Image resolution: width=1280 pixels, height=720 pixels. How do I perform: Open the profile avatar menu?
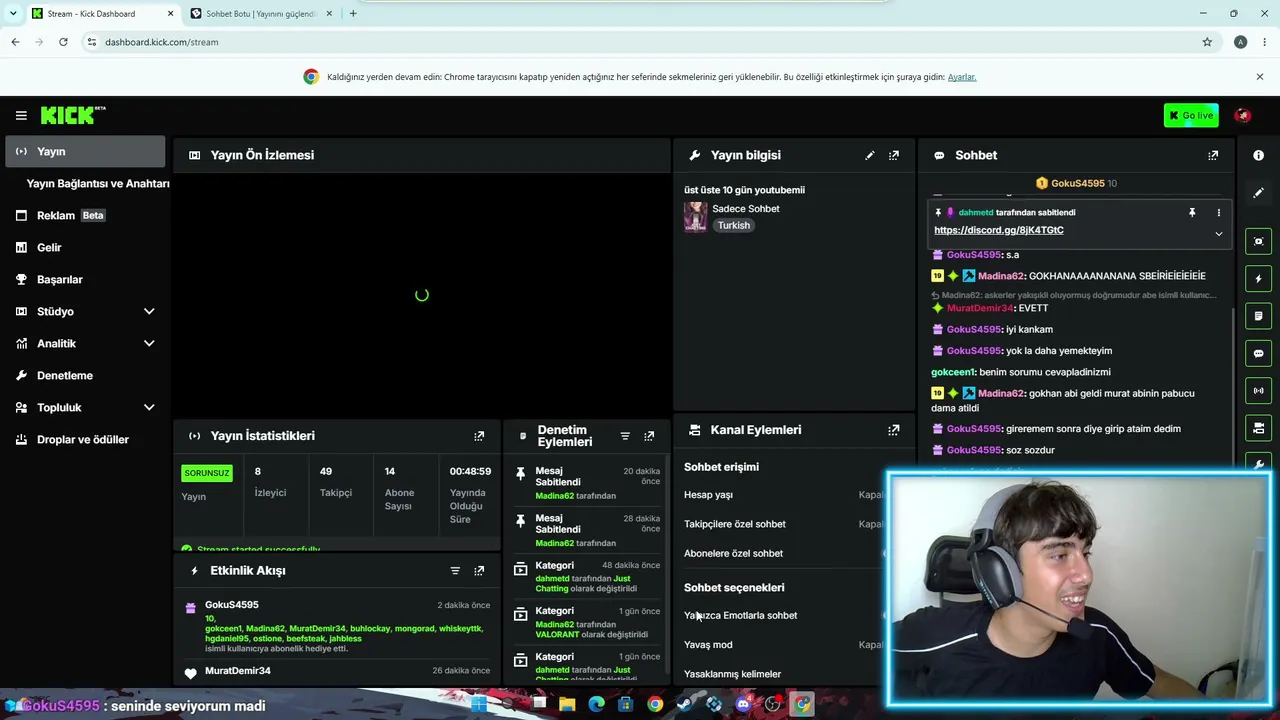(x=1243, y=116)
